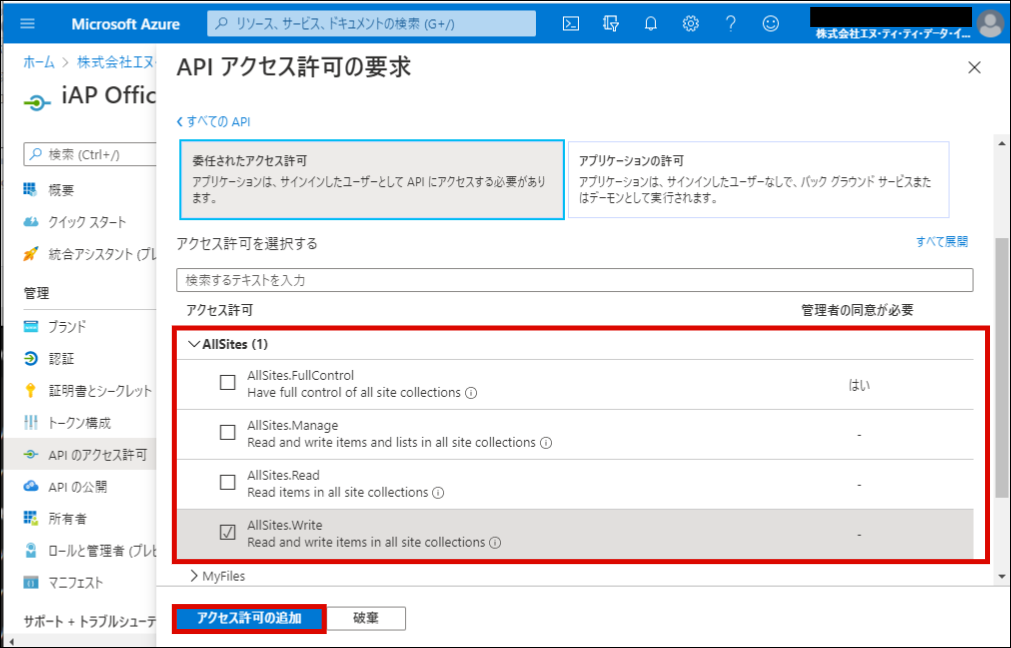The width and height of the screenshot is (1011, 648).
Task: Click the はい value for AllSites.FullControl
Action: pyautogui.click(x=859, y=385)
